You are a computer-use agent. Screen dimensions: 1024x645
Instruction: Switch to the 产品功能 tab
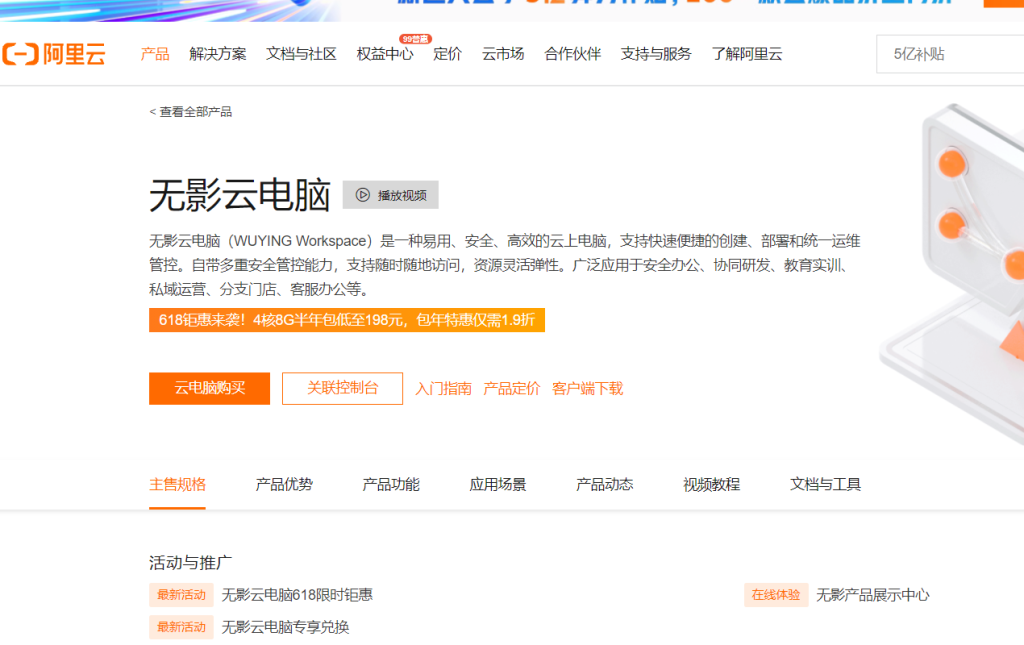click(391, 484)
